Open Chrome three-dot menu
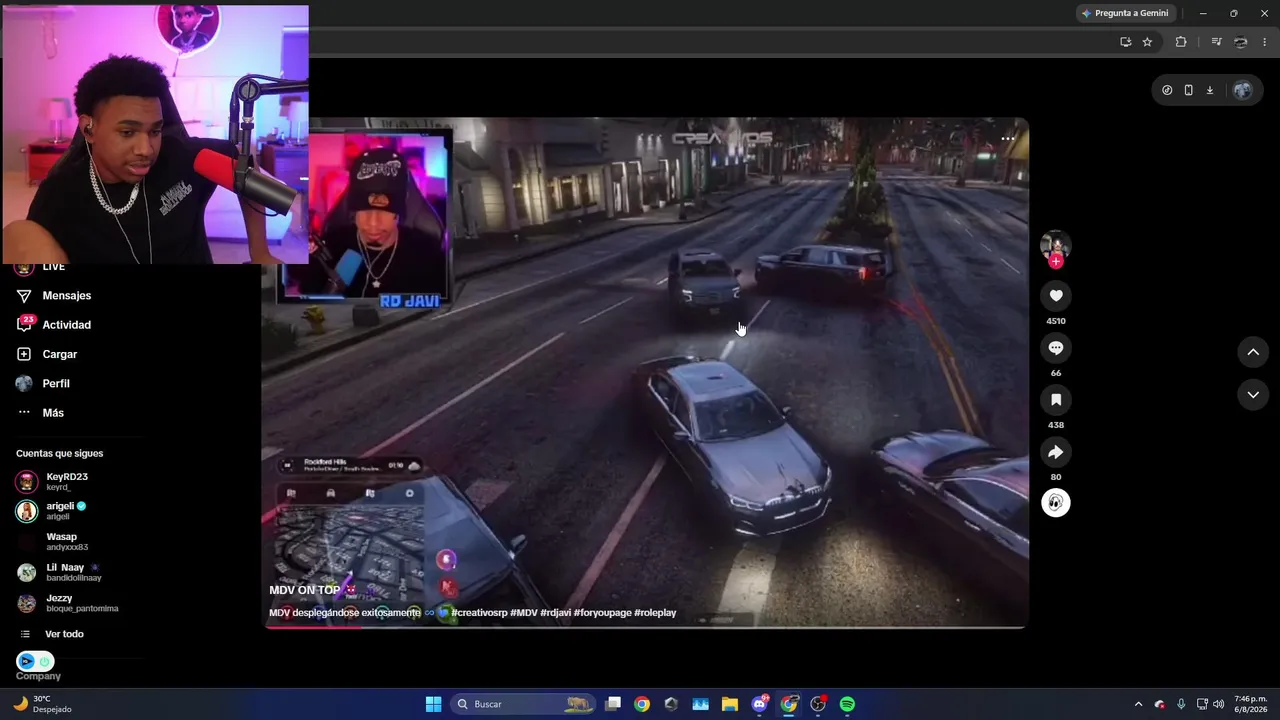1280x720 pixels. (1265, 42)
